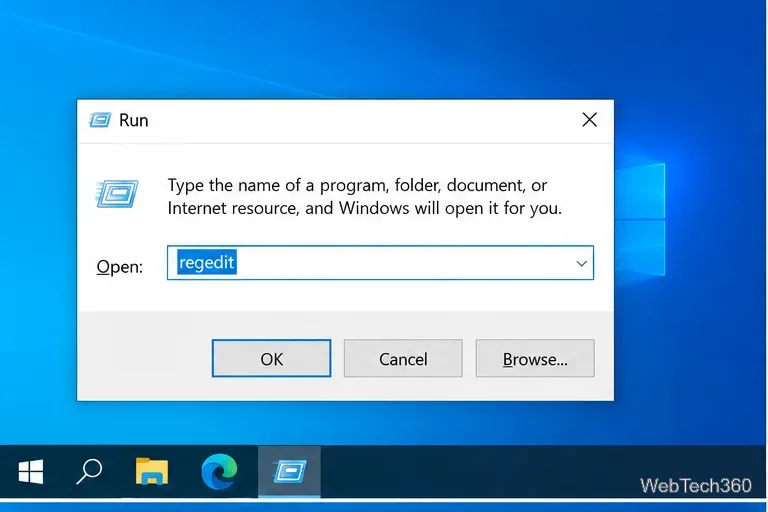Click OK to run regedit
This screenshot has width=768, height=512.
[271, 358]
